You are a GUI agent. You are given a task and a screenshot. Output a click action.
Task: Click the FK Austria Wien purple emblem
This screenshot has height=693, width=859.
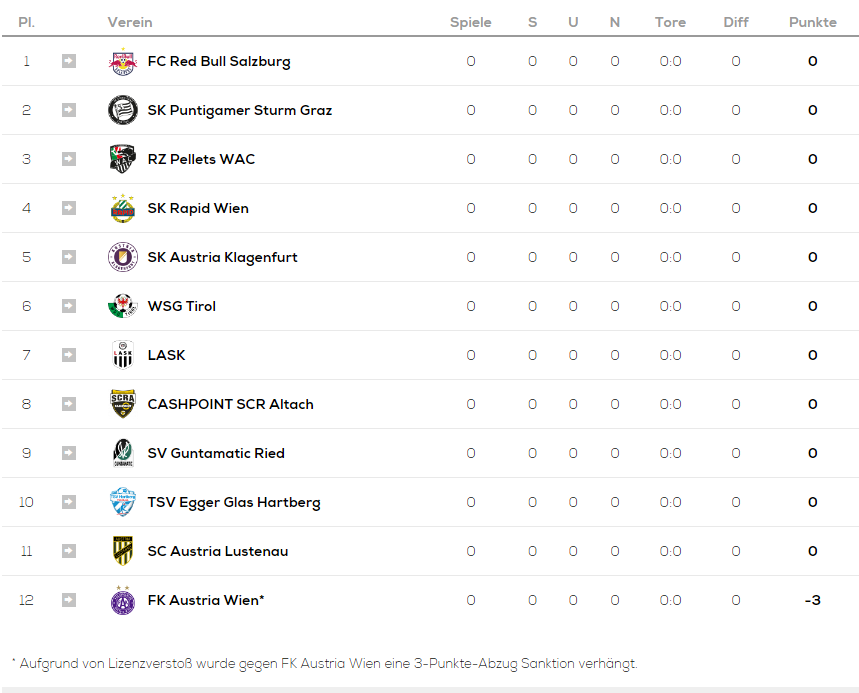click(x=123, y=600)
